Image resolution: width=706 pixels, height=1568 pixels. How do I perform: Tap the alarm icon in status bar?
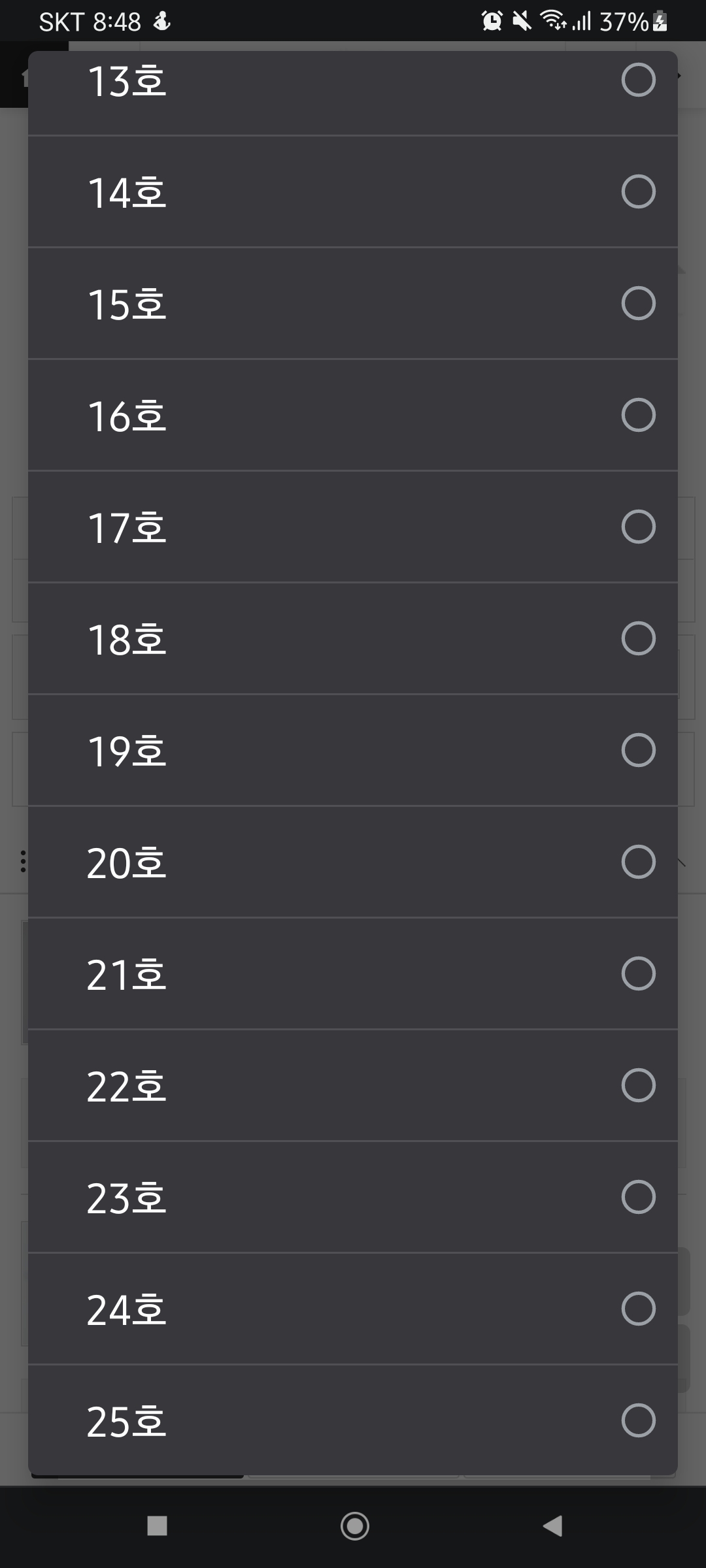492,22
